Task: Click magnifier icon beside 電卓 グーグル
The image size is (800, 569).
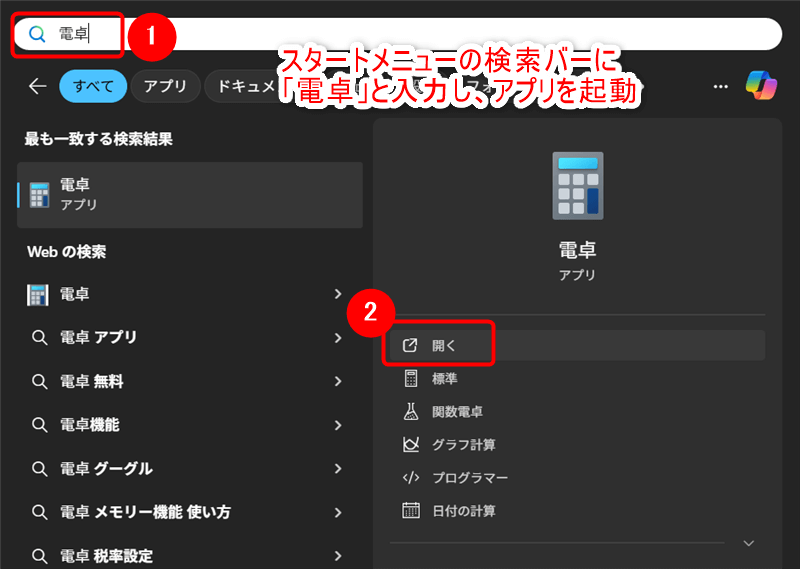Action: (39, 468)
